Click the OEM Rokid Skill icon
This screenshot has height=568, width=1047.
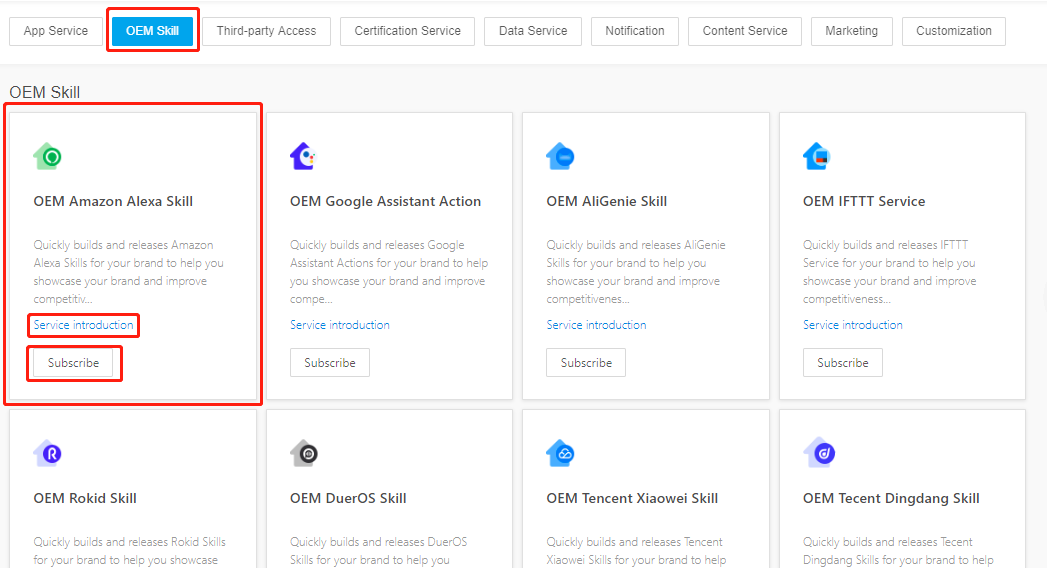(x=47, y=453)
